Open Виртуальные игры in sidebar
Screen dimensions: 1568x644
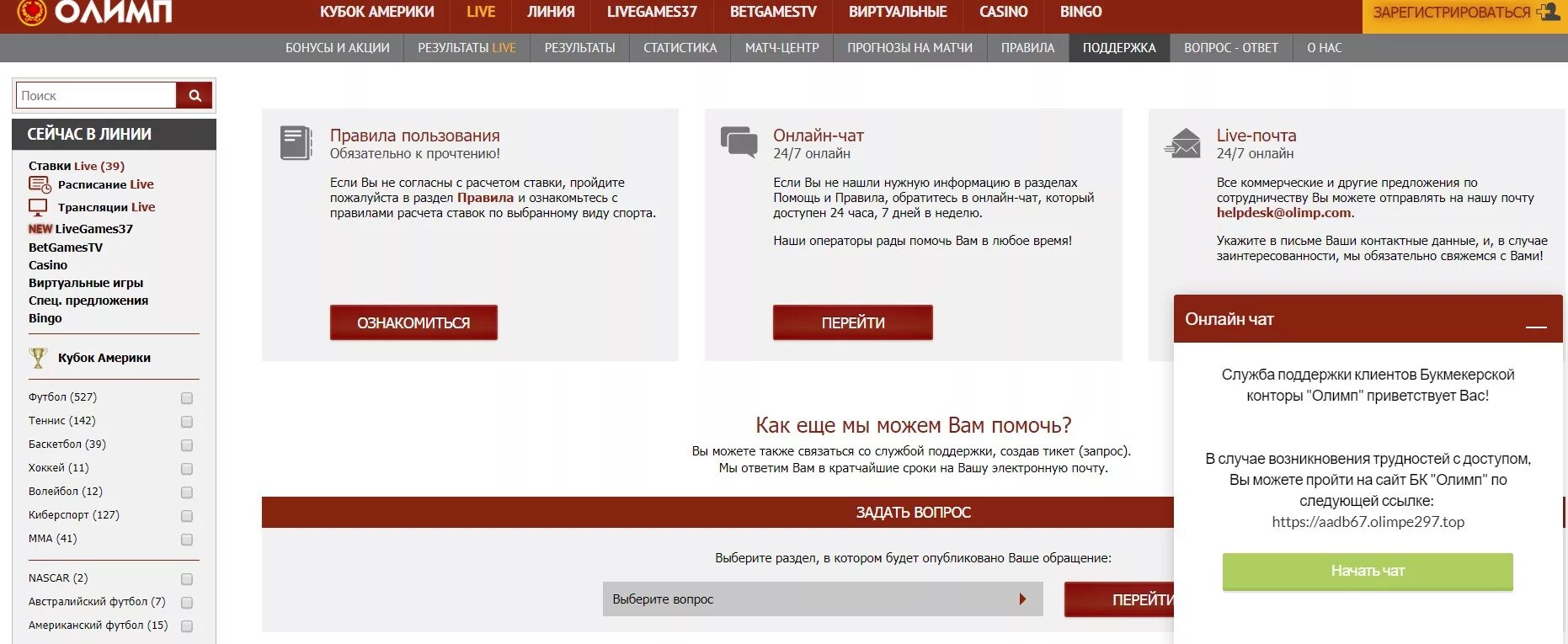point(86,283)
